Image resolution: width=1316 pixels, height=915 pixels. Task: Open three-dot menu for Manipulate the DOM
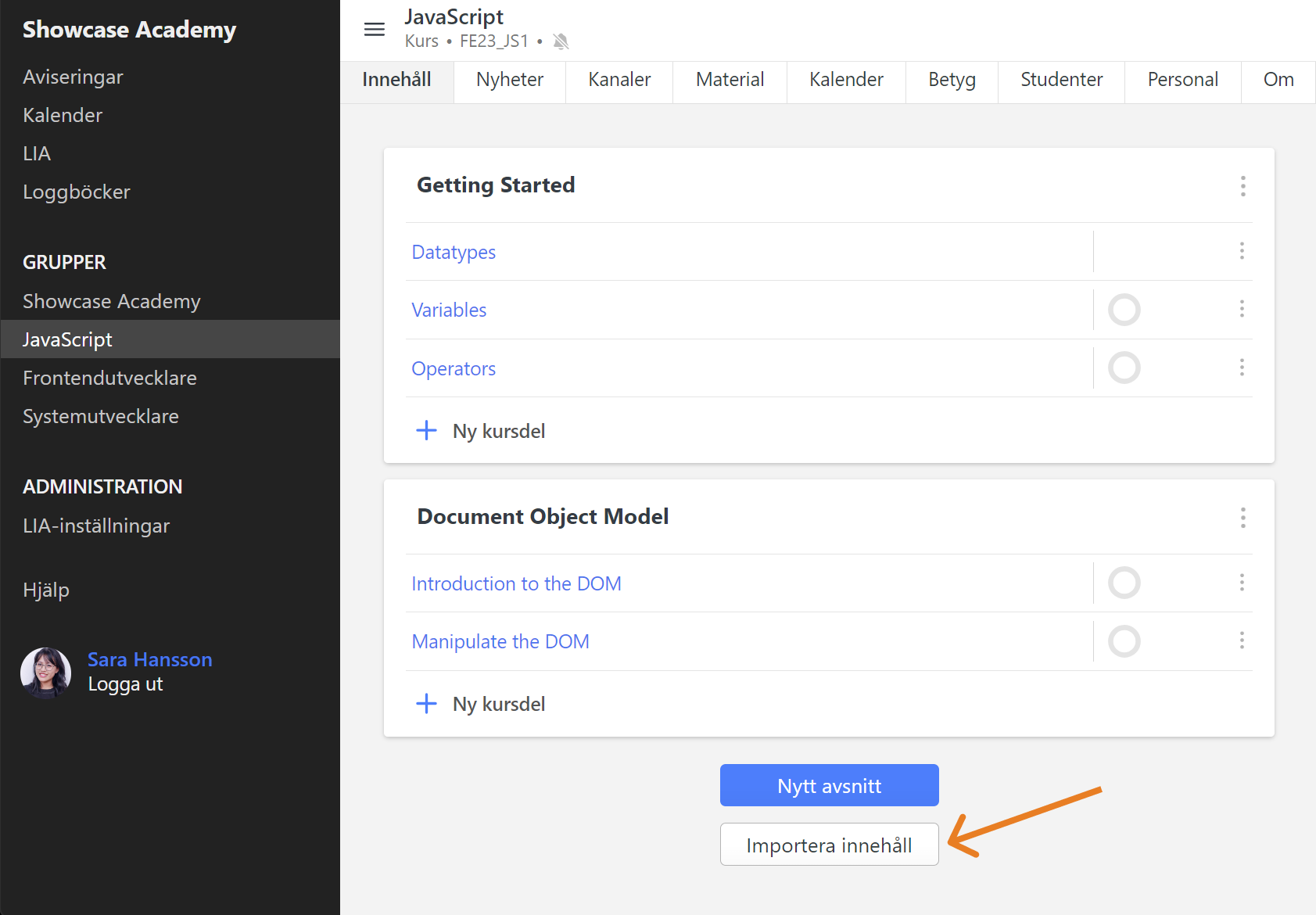(1242, 641)
